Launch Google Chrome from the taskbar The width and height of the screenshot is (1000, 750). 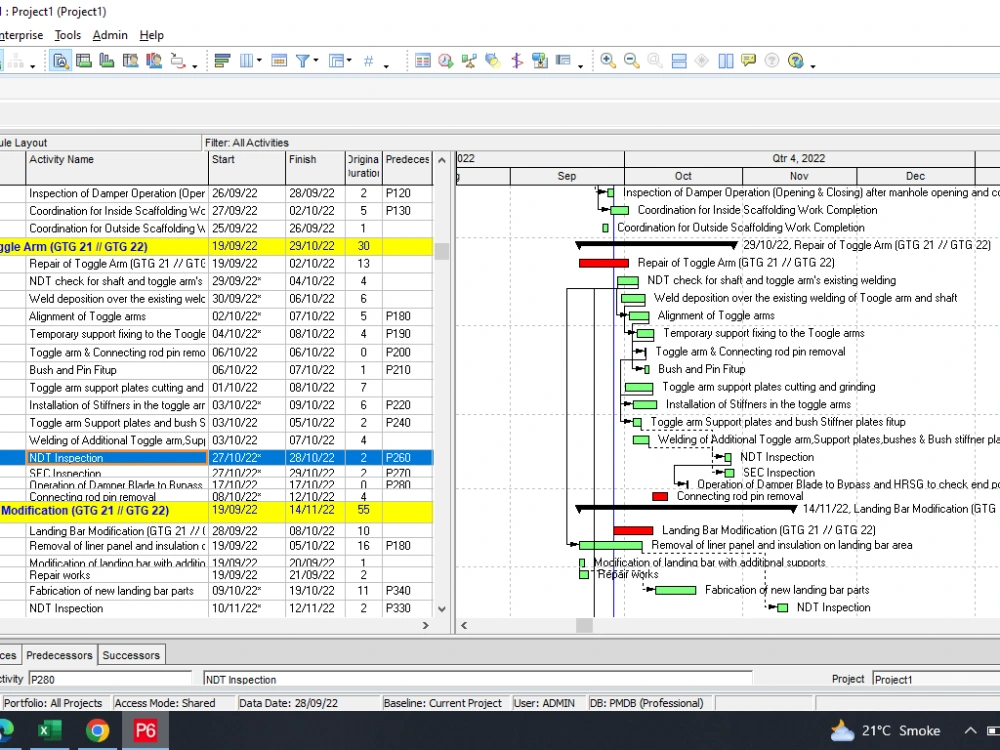click(x=97, y=731)
